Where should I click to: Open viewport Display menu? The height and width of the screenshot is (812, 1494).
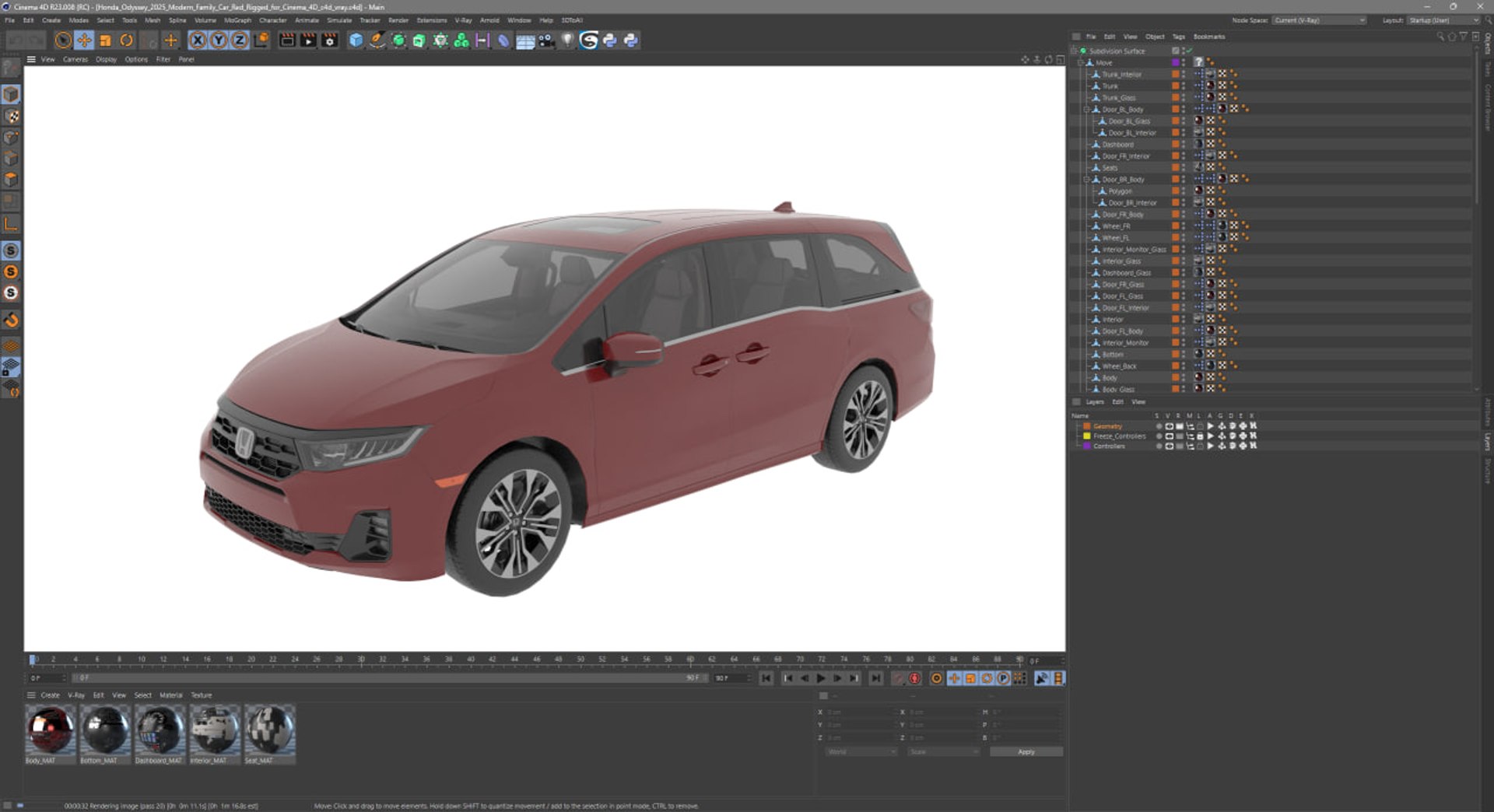[106, 59]
